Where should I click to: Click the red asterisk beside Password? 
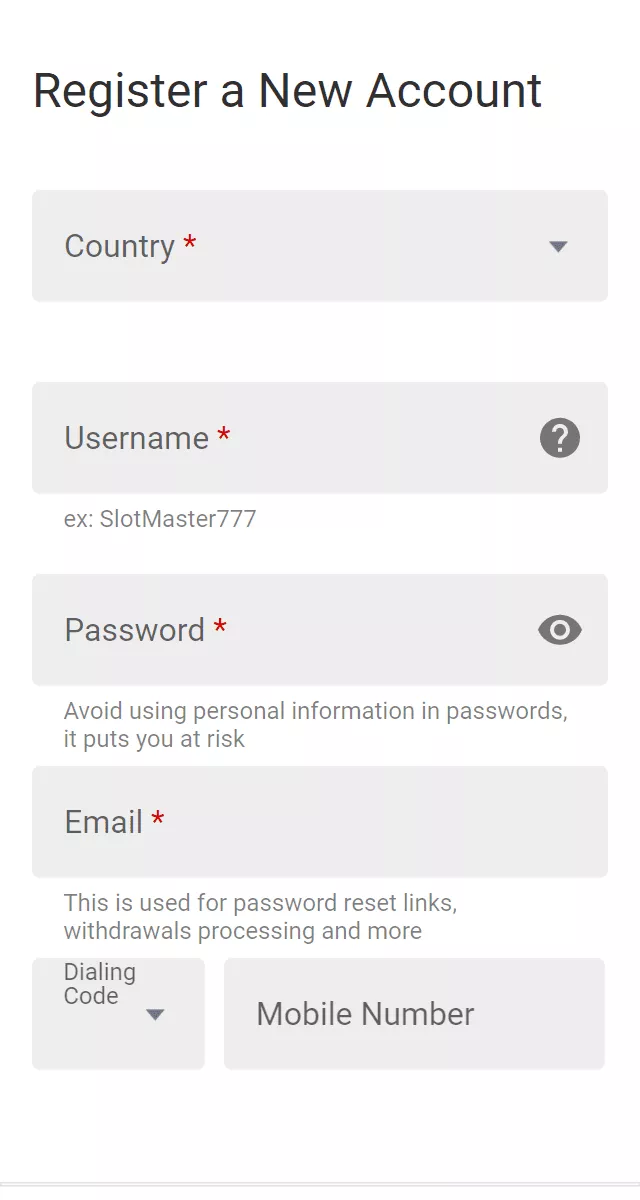click(220, 627)
